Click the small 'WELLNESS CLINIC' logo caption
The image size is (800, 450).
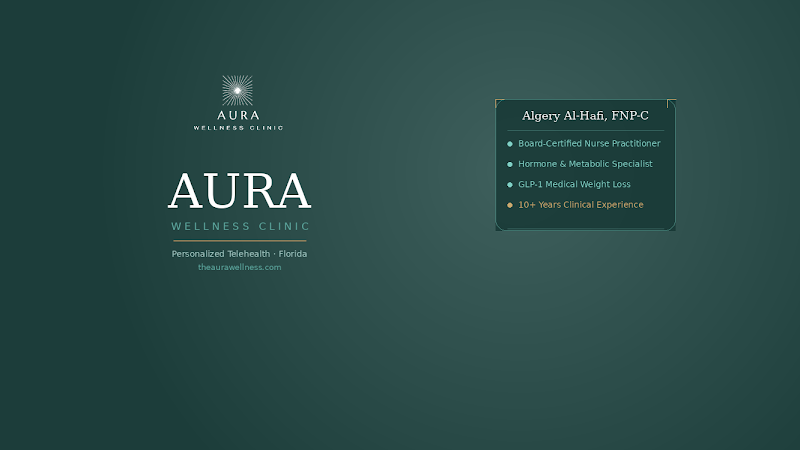click(238, 128)
